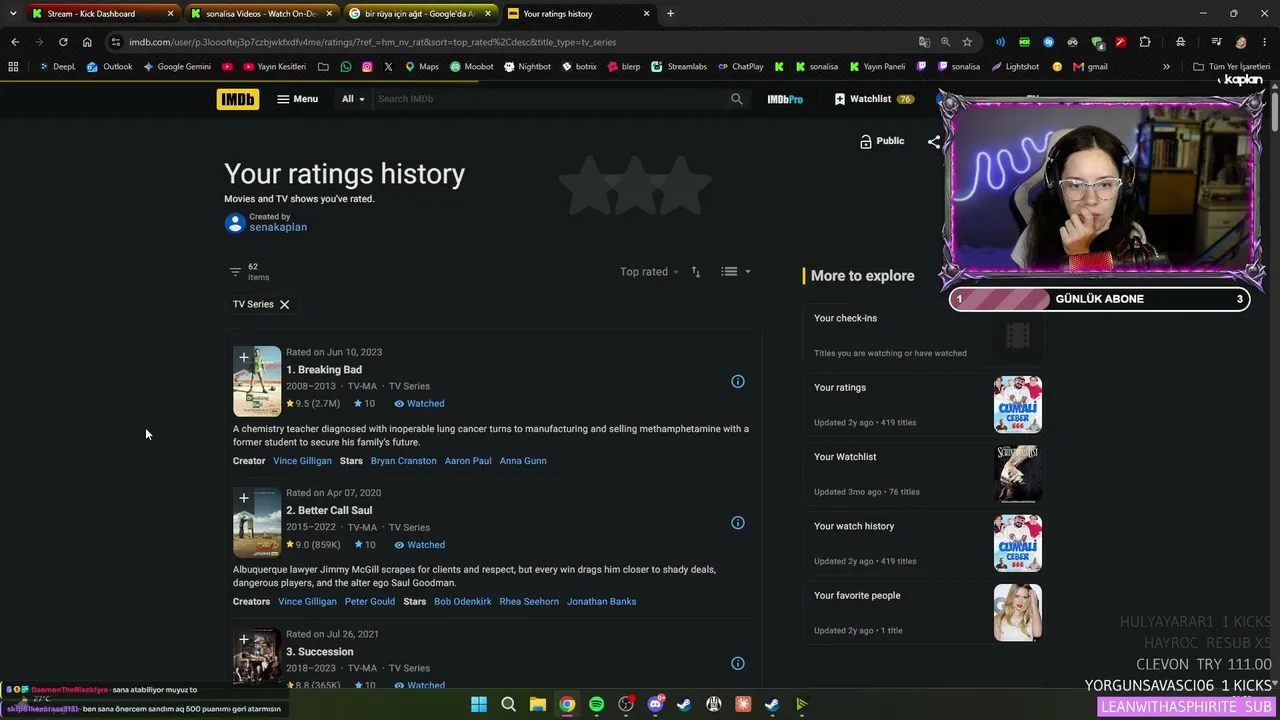The image size is (1280, 720).
Task: Open Jonathan Banks's page
Action: coord(602,602)
